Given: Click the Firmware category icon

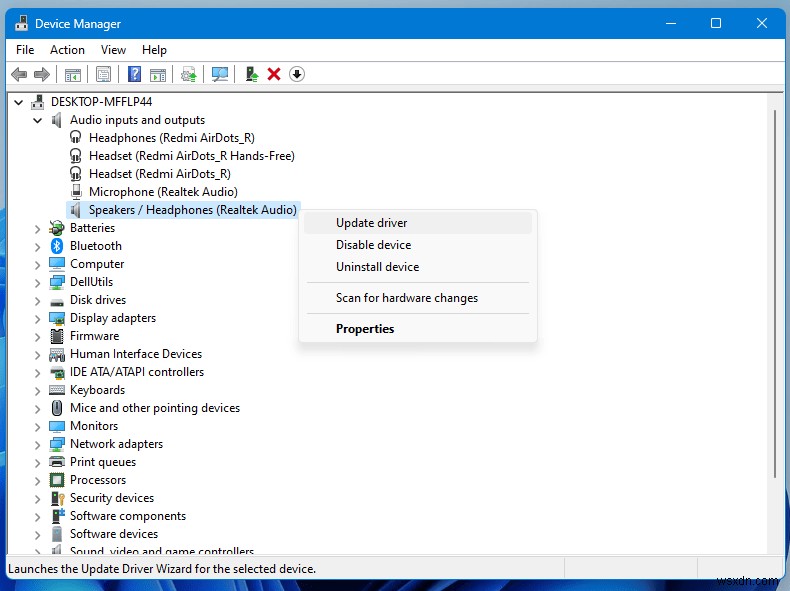Looking at the screenshot, I should 57,336.
